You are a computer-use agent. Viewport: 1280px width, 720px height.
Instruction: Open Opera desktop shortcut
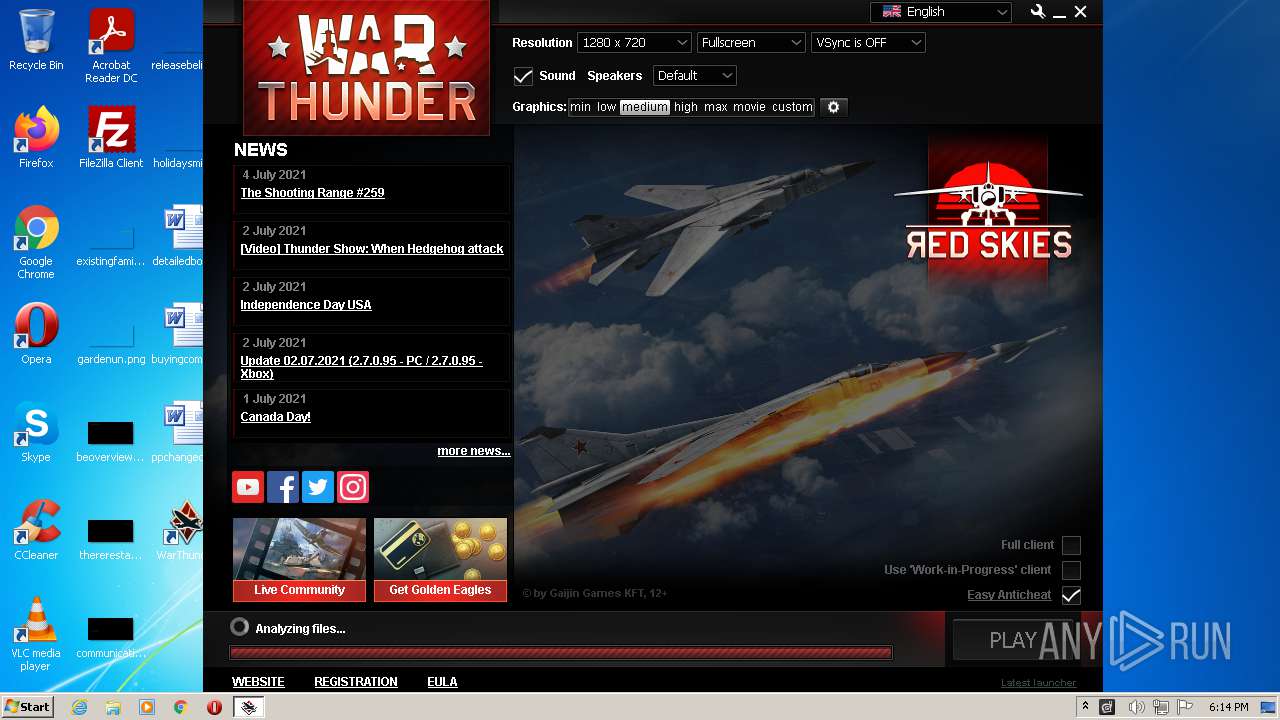(36, 333)
